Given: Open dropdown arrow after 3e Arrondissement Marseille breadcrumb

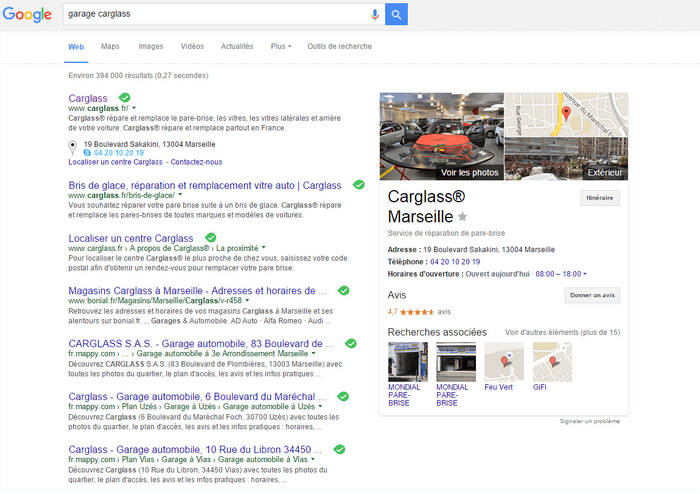Looking at the screenshot, I should [x=313, y=353].
